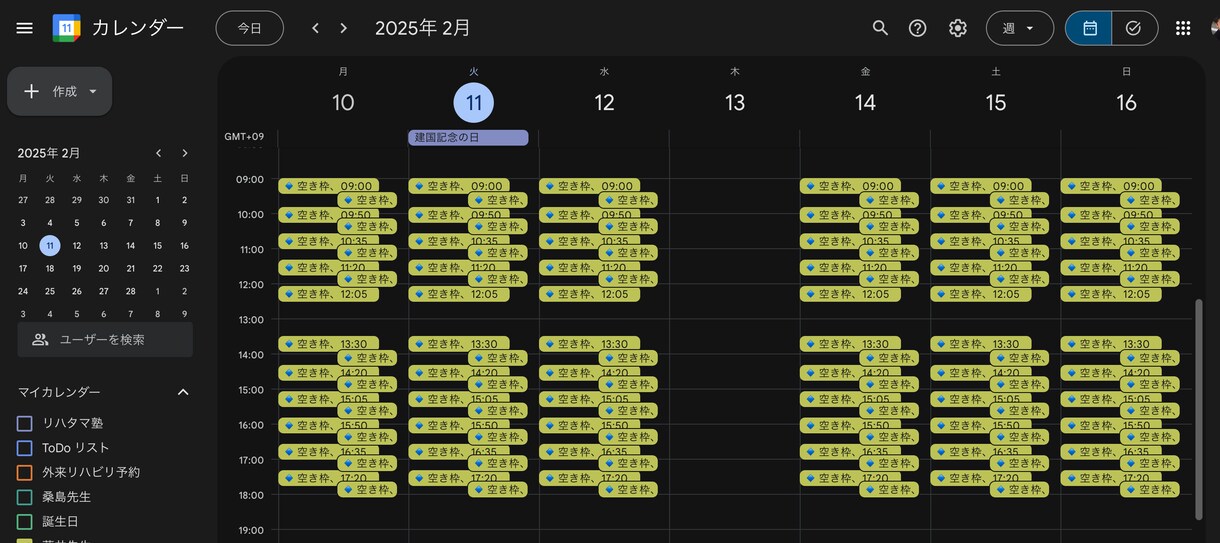The height and width of the screenshot is (543, 1220).
Task: Select Sunday 16 day header
Action: point(1126,102)
